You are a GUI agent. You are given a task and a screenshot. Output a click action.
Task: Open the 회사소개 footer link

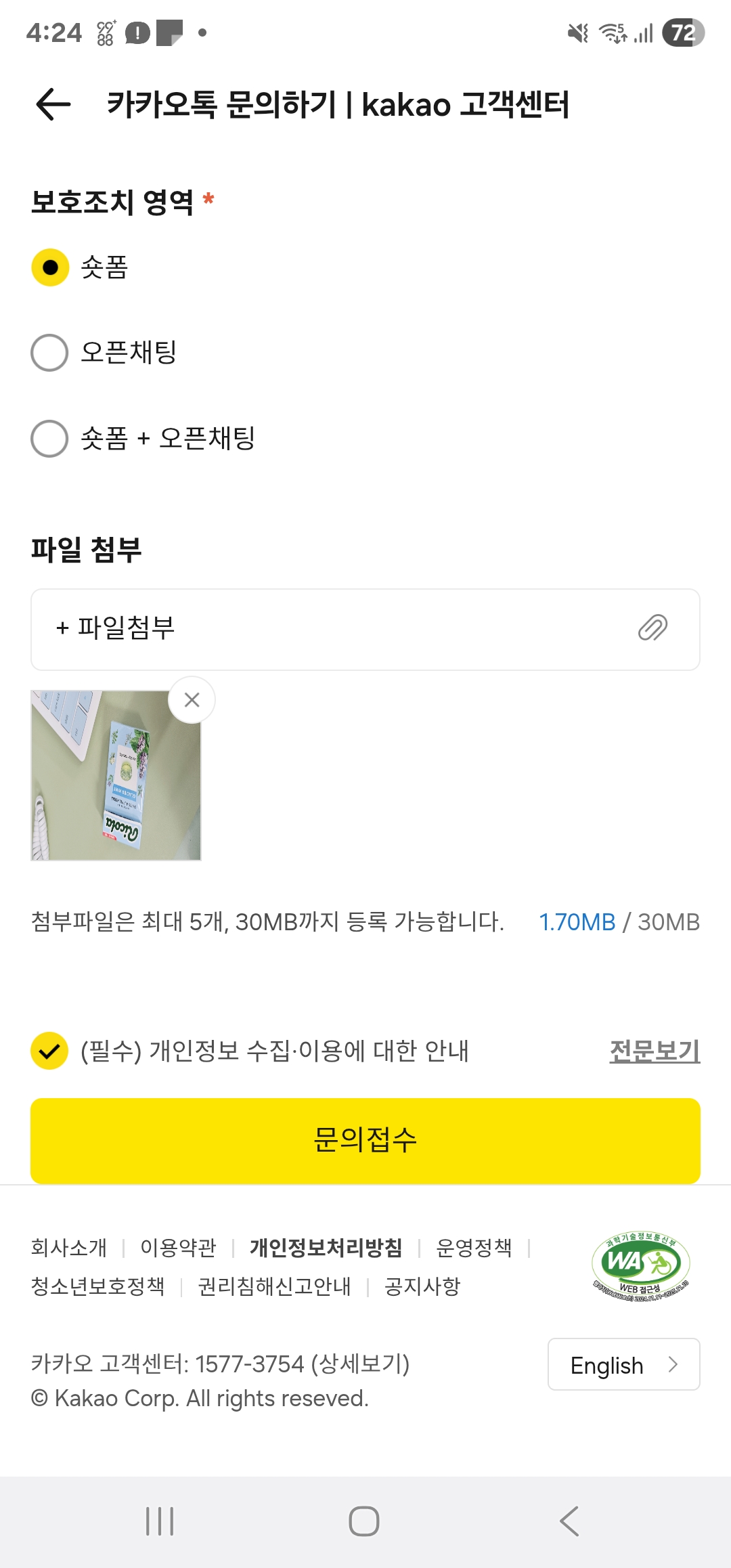[x=69, y=1247]
